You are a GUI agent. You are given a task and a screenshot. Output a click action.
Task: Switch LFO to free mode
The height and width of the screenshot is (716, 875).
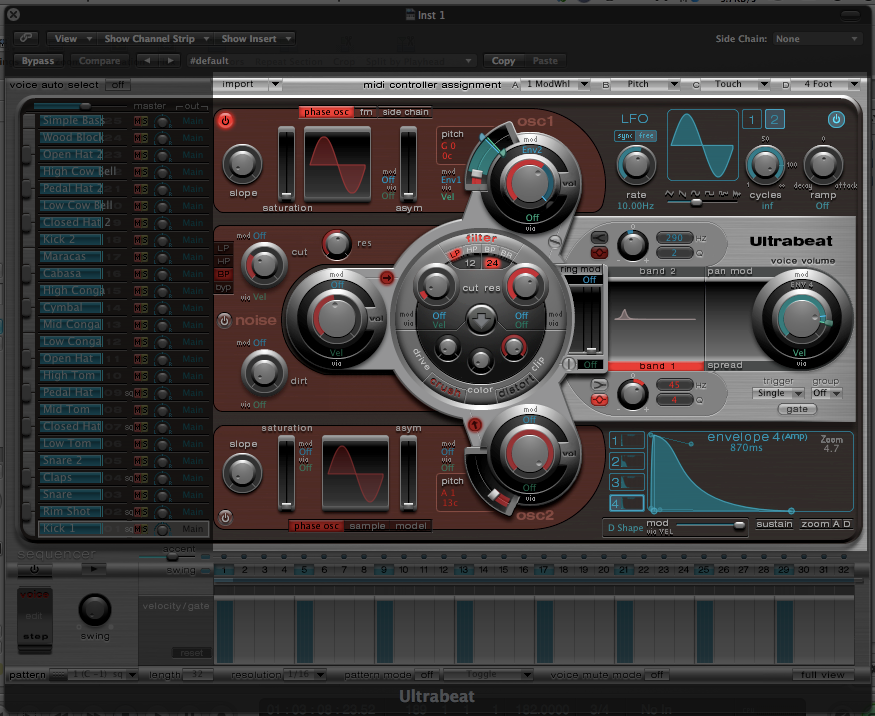[x=647, y=136]
